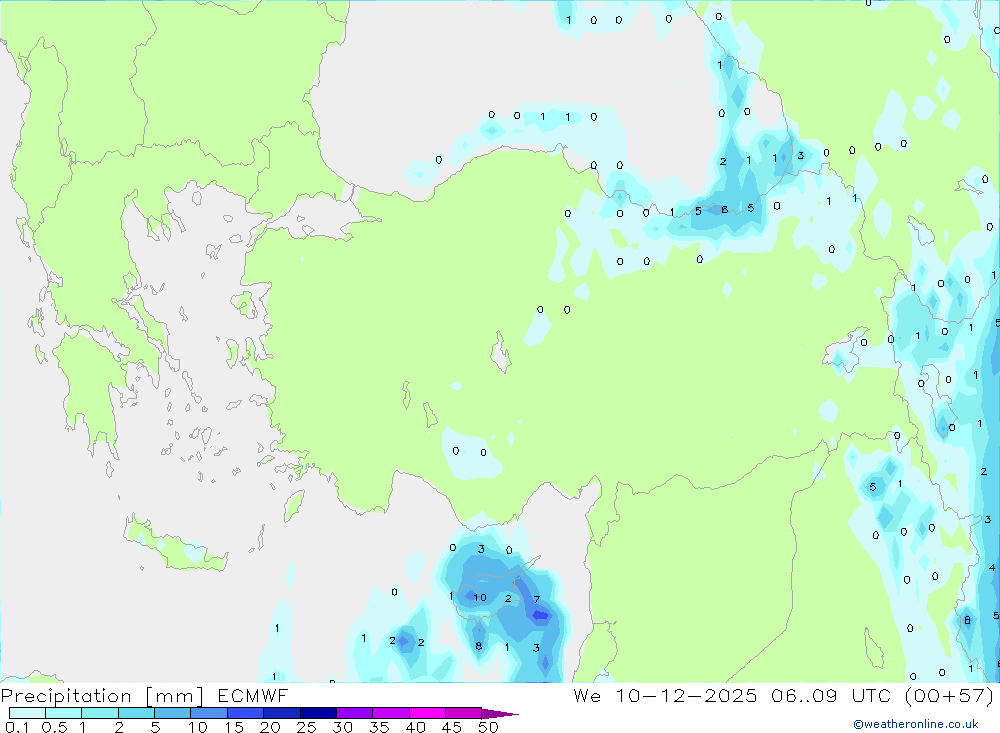The width and height of the screenshot is (1000, 733).
Task: Select the 10–15 mm blue legend swatch
Action: pyautogui.click(x=209, y=713)
